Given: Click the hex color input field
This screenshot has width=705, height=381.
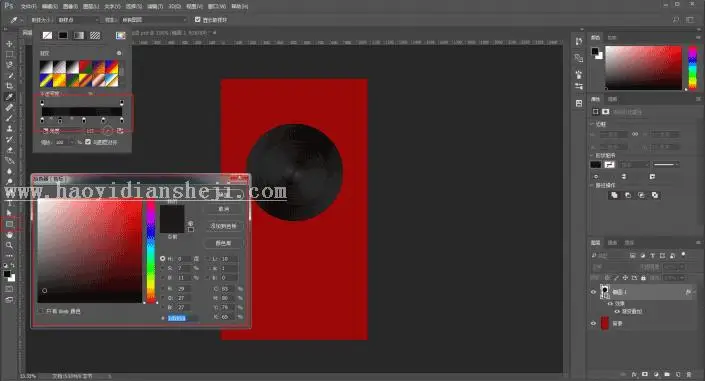Looking at the screenshot, I should click(183, 318).
